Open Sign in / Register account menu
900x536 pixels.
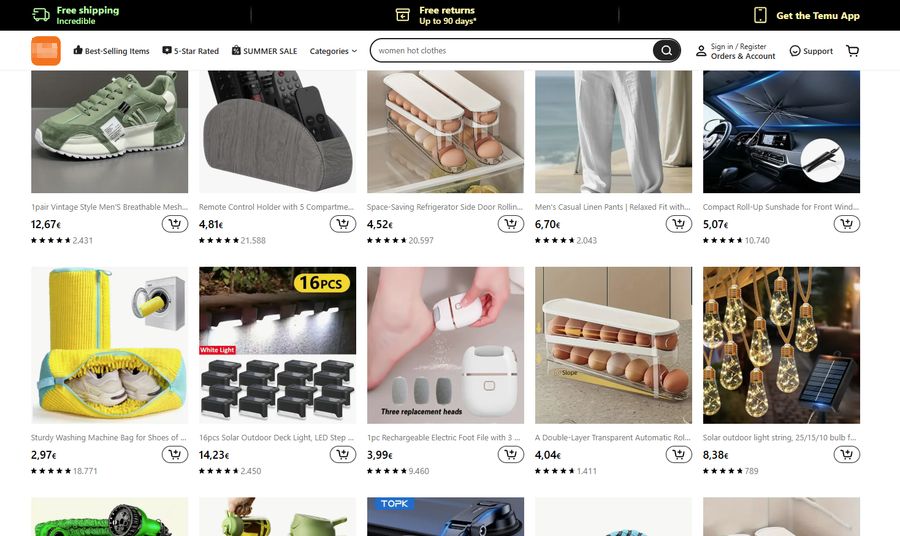pyautogui.click(x=735, y=51)
